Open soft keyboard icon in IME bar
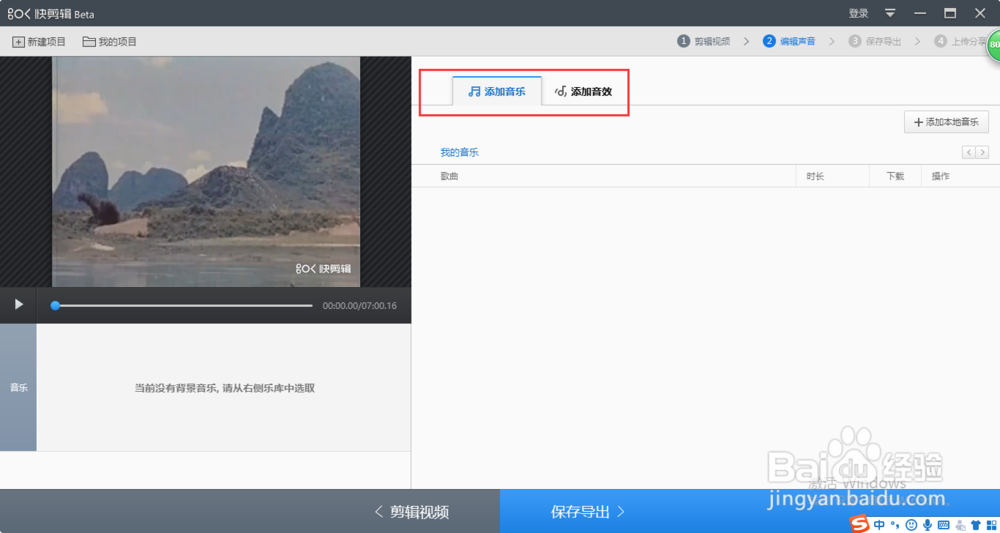Viewport: 1000px width, 533px height. pyautogui.click(x=943, y=525)
